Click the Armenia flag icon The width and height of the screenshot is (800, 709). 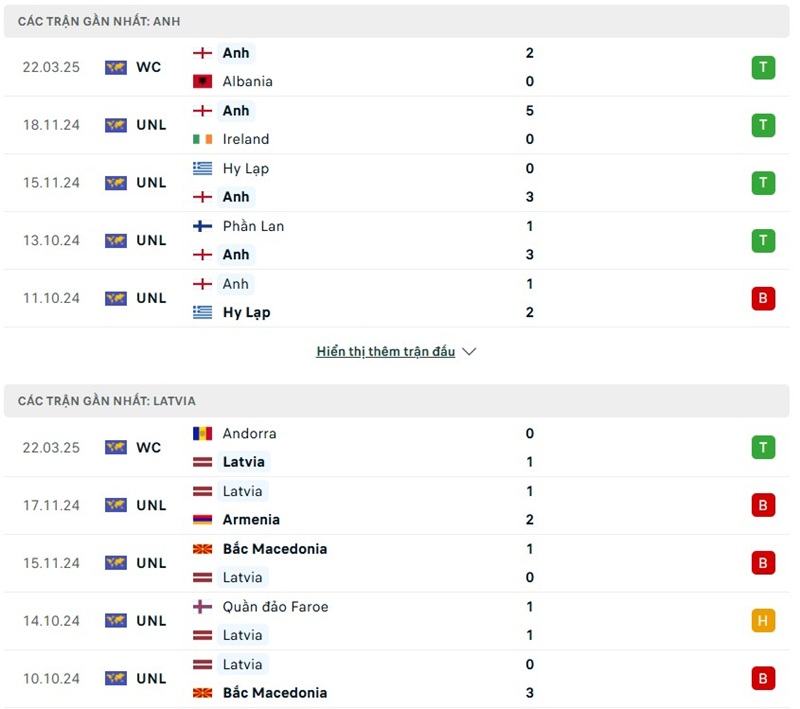pyautogui.click(x=202, y=520)
